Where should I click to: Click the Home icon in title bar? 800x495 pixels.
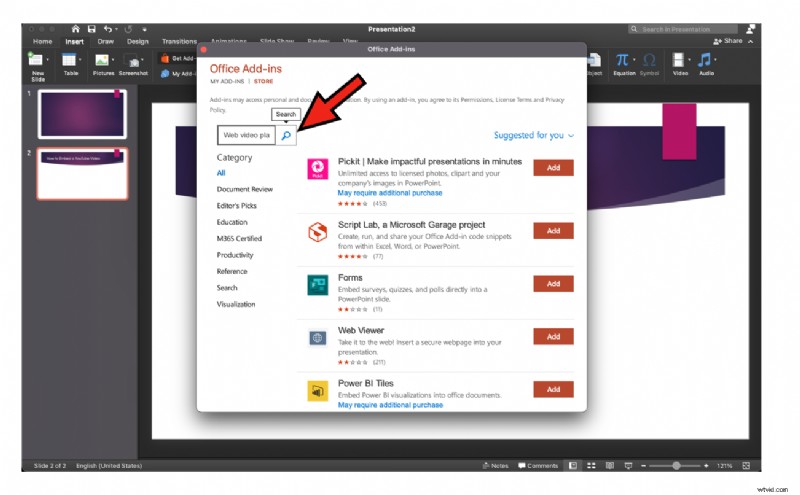point(76,29)
